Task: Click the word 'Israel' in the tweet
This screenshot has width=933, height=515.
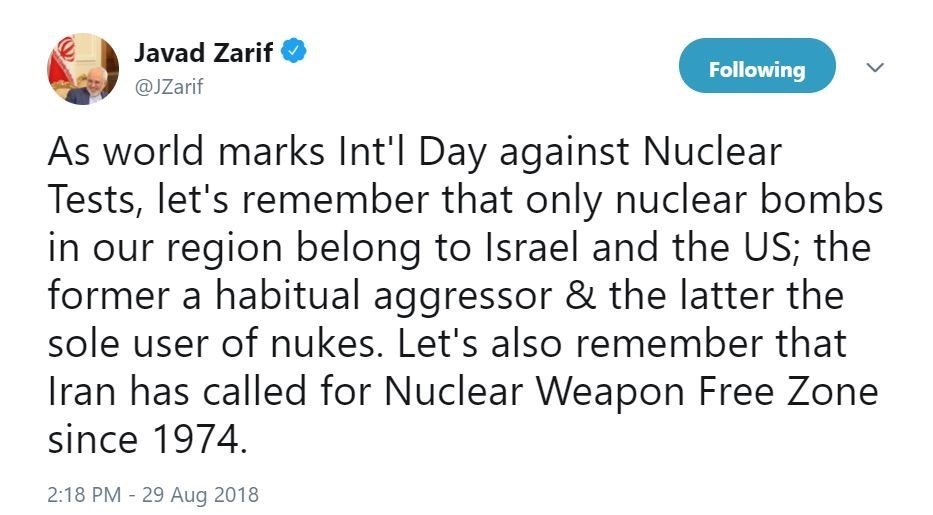Action: coord(531,247)
